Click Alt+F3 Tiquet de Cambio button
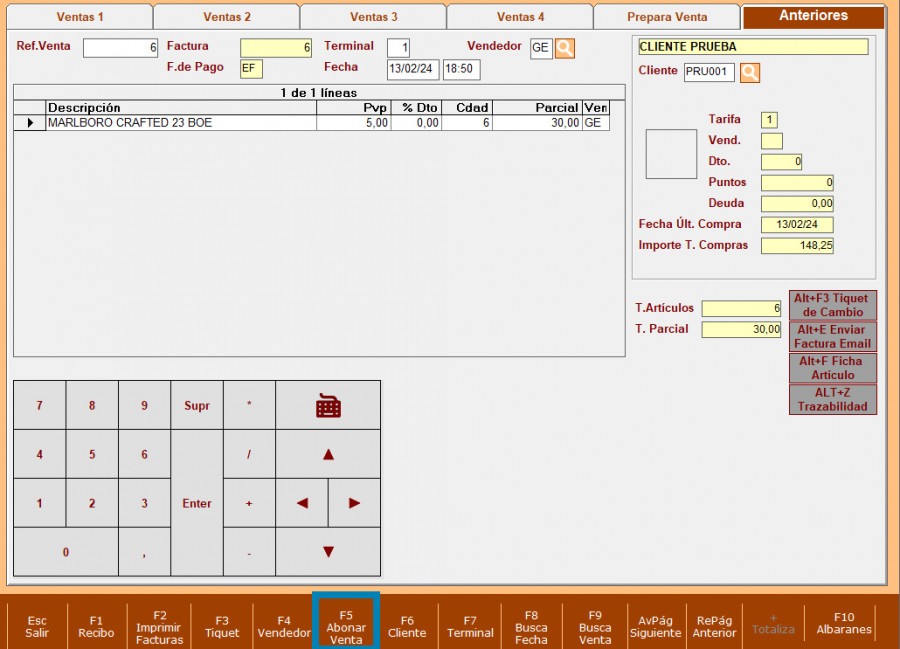 pyautogui.click(x=833, y=305)
